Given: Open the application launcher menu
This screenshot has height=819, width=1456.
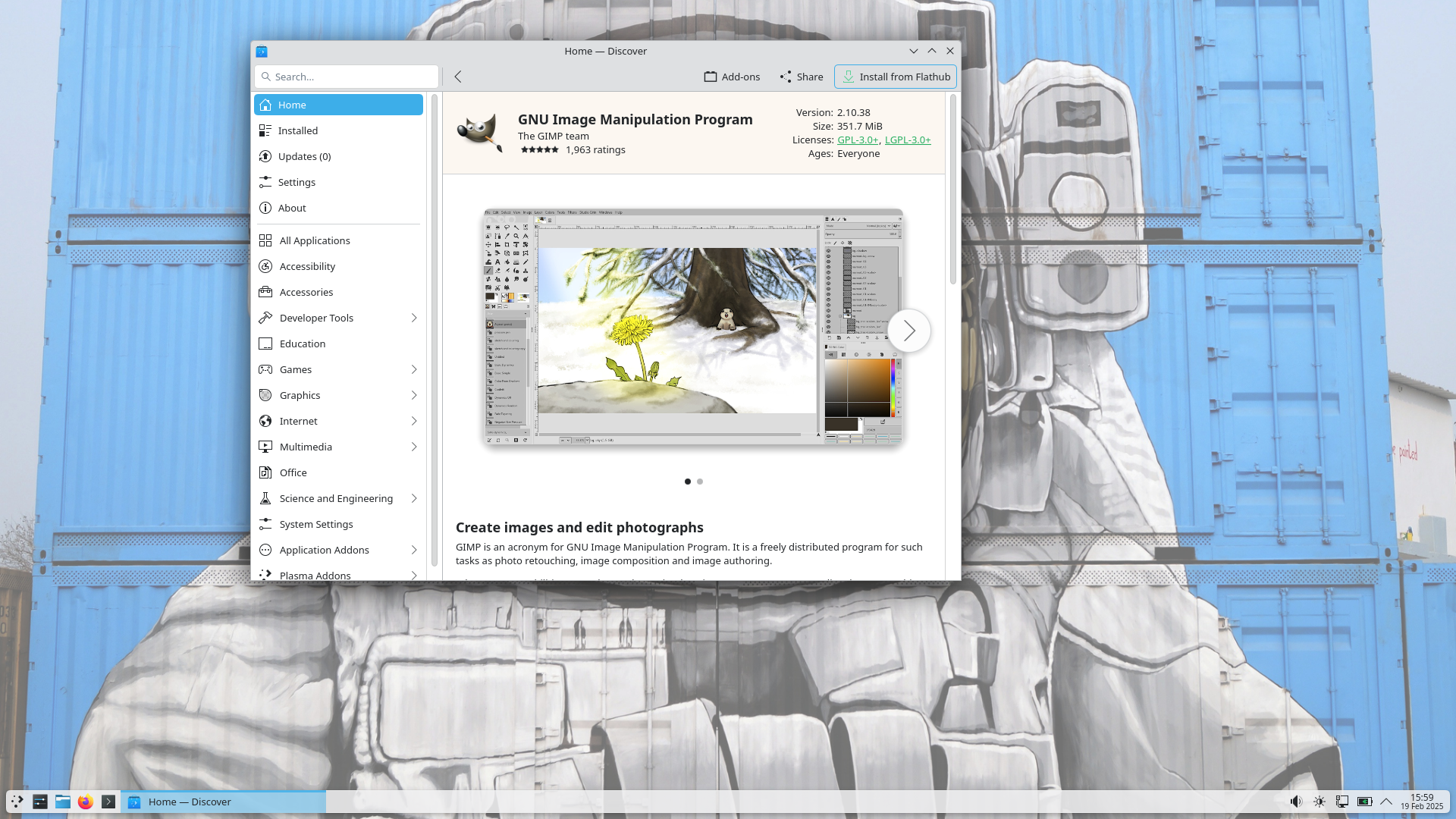Looking at the screenshot, I should click(17, 802).
